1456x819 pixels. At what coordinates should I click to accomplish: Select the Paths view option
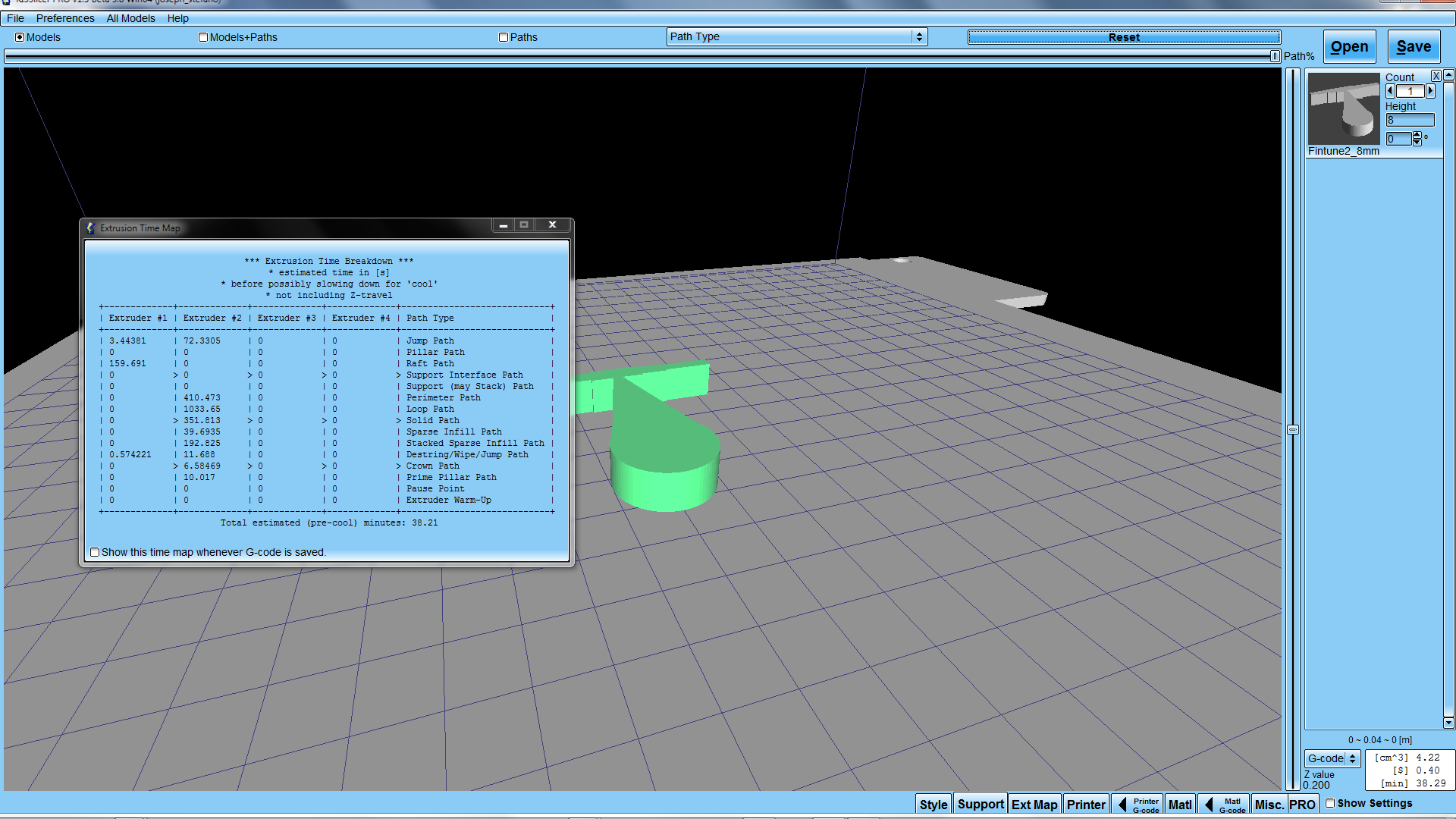pos(504,37)
